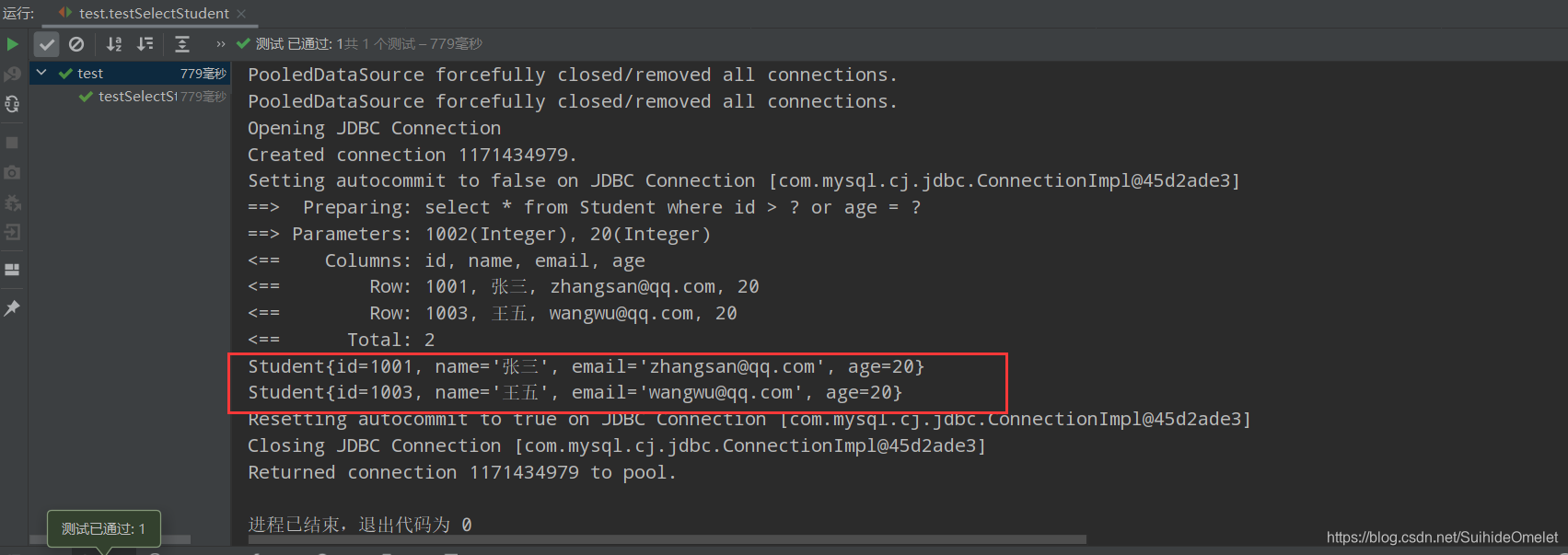Click the 'Preparing: select * from Student' line
Viewport: 1568px width, 555px height.
click(585, 207)
